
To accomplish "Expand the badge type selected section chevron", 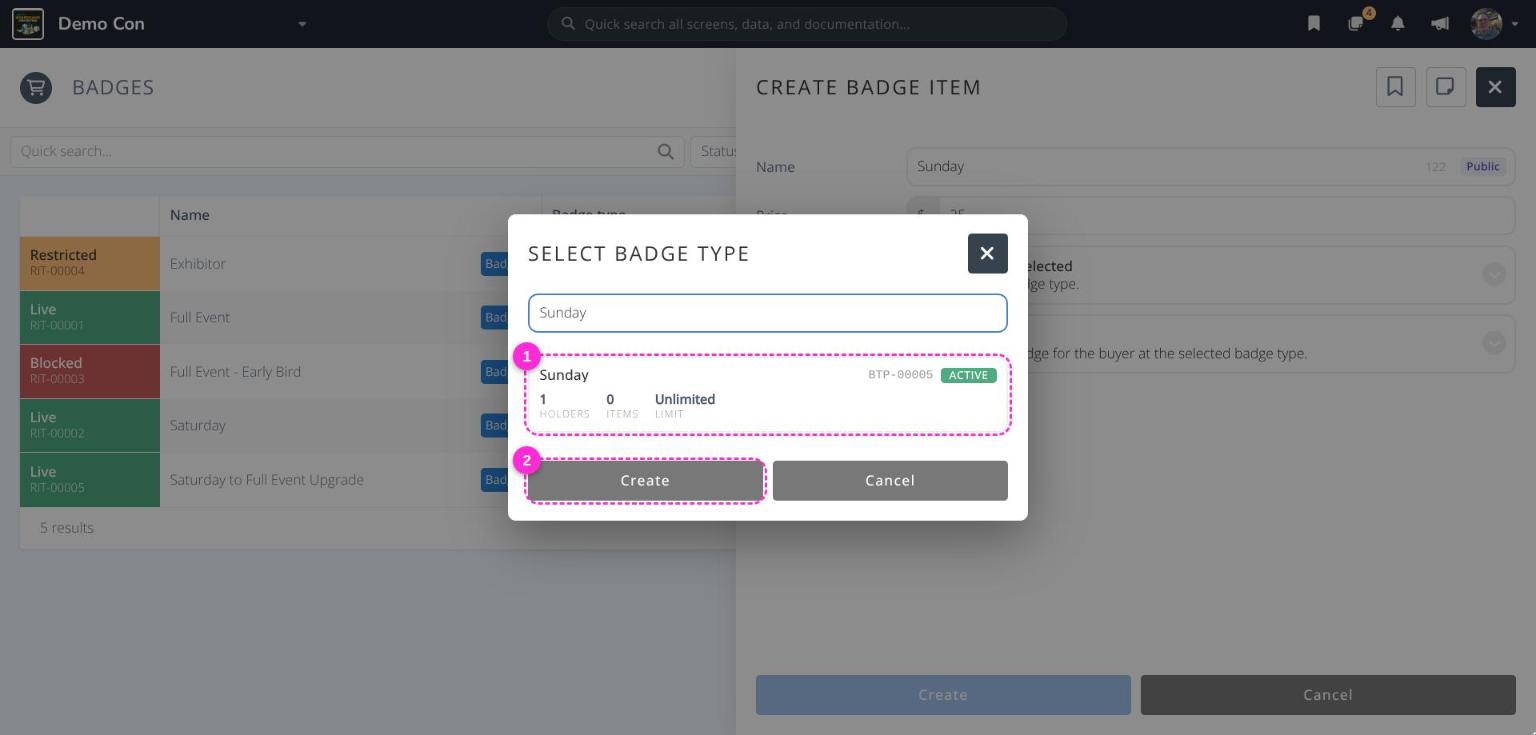I will click(x=1494, y=274).
